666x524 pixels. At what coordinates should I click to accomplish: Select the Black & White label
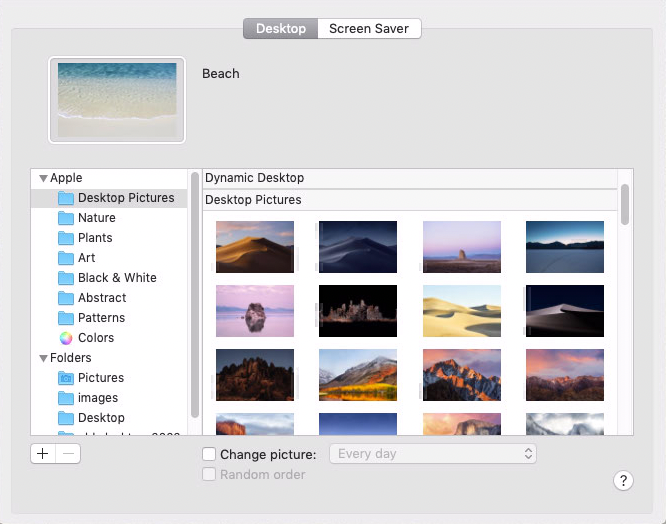[117, 278]
